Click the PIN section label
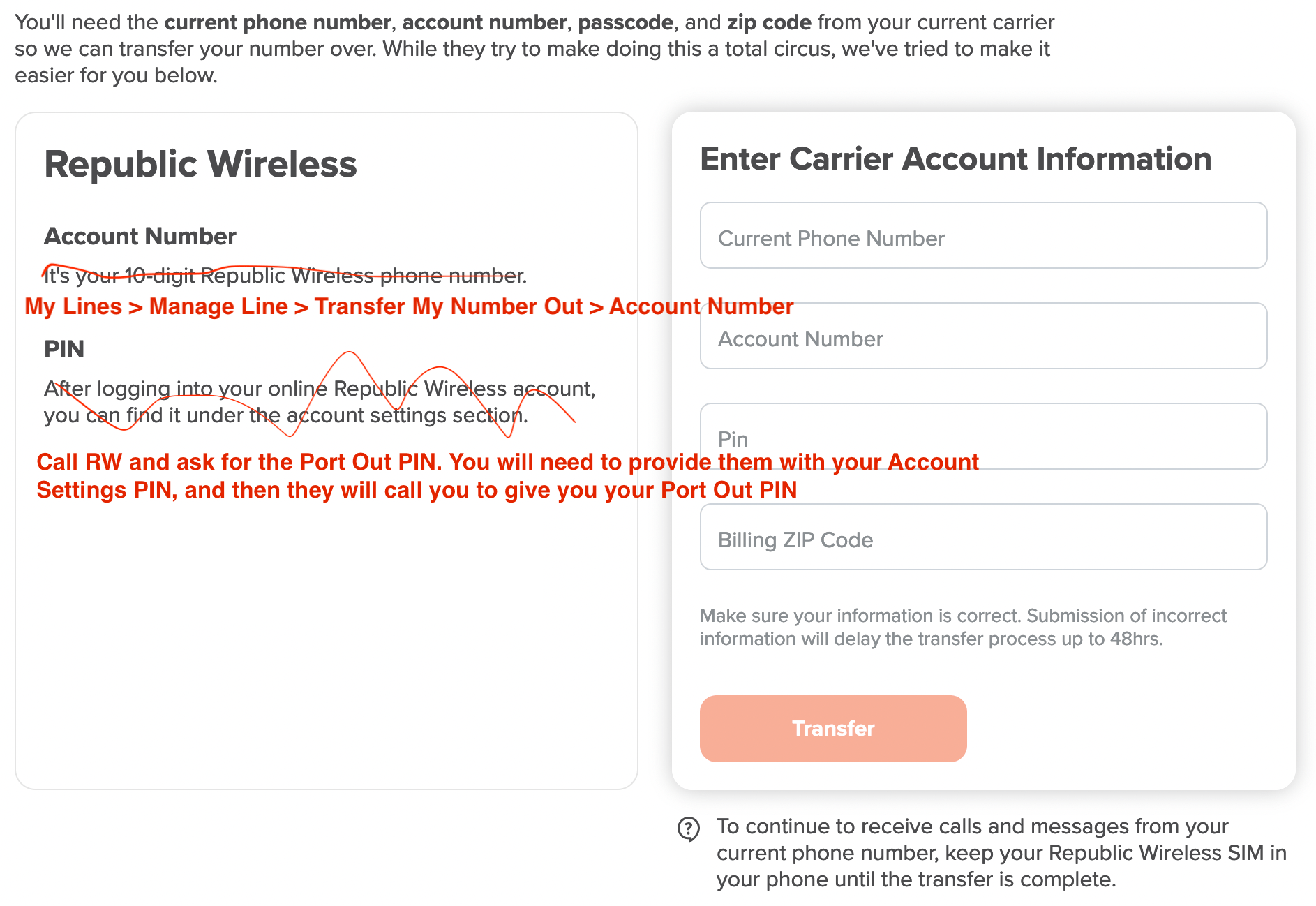 63,349
